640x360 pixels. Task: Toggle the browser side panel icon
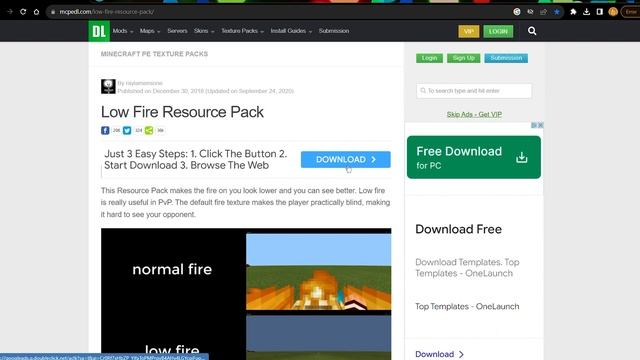[x=600, y=12]
